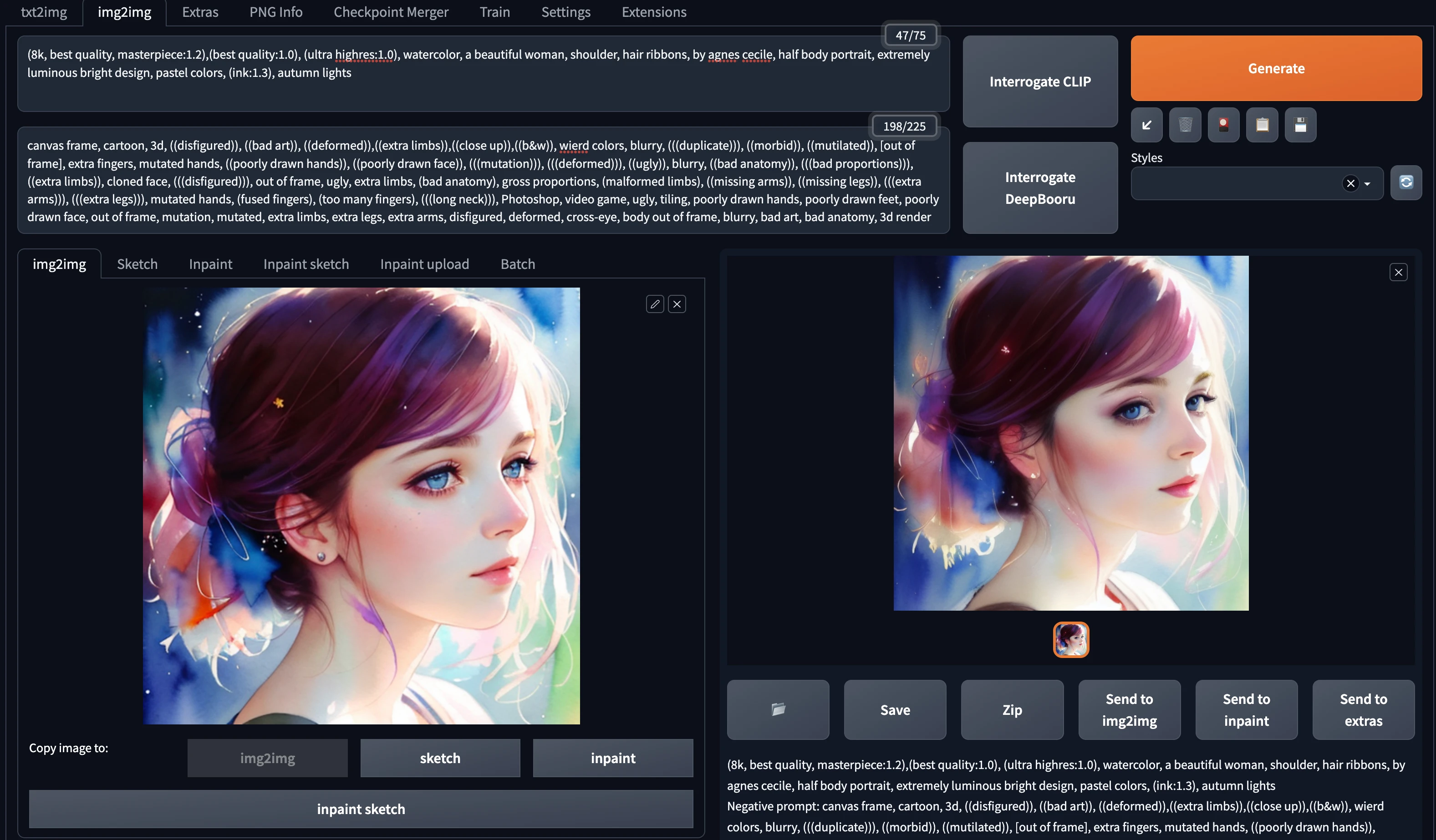Refresh the styles list

1406,182
